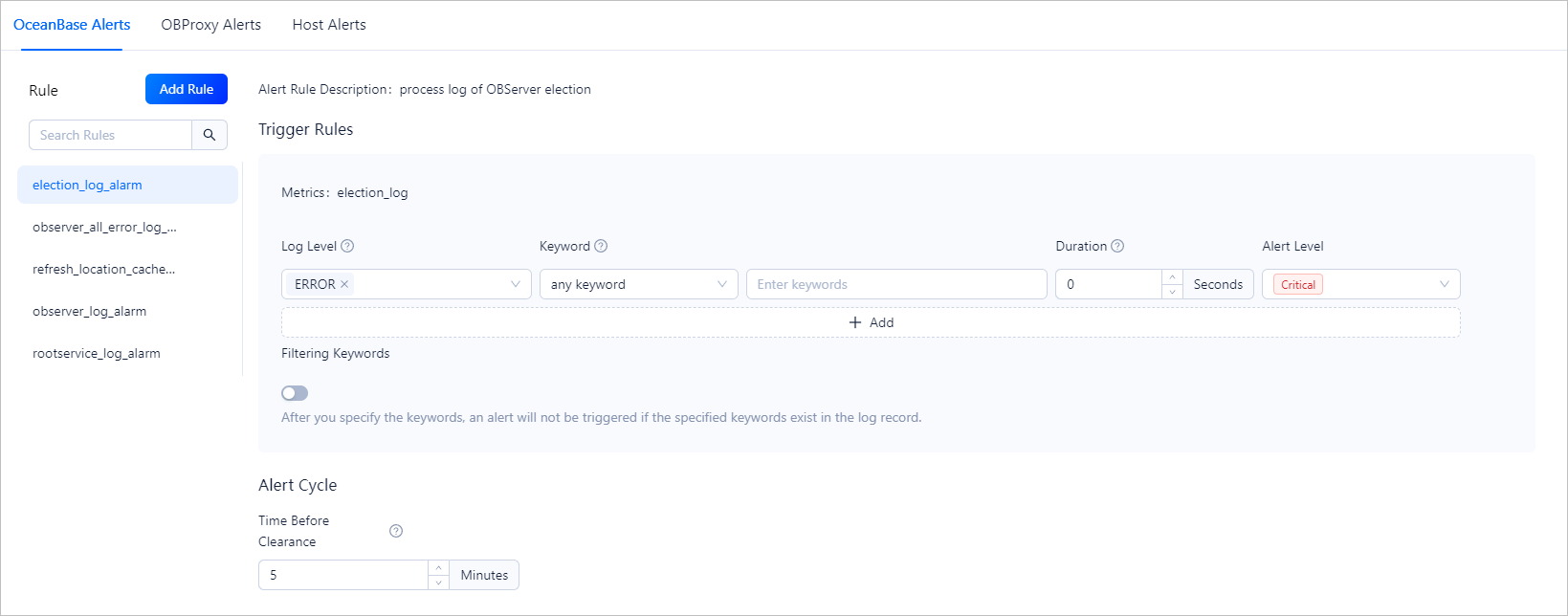
Task: Switch to the OBProxy Alerts tab
Action: point(210,25)
